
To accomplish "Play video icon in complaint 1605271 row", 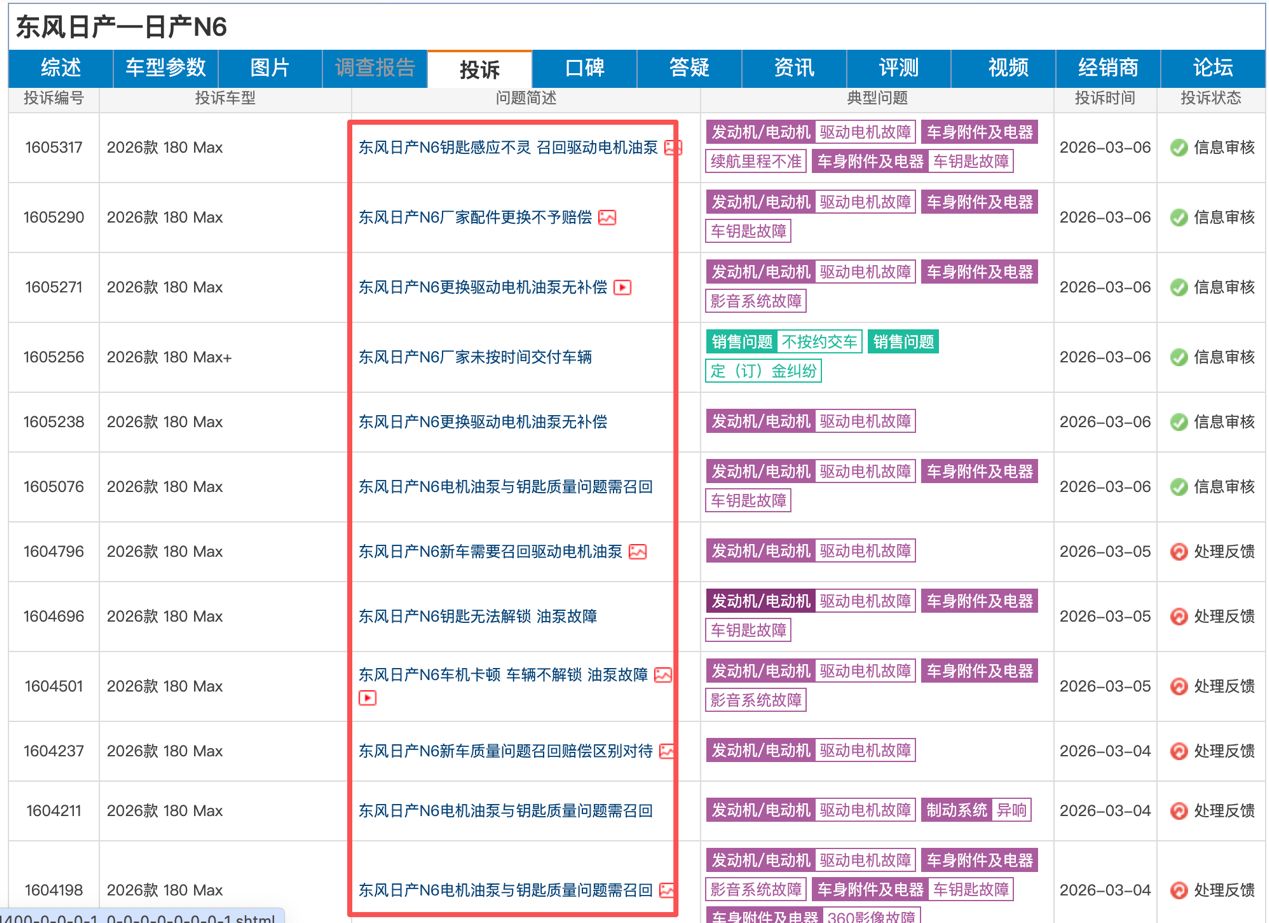I will click(x=622, y=287).
